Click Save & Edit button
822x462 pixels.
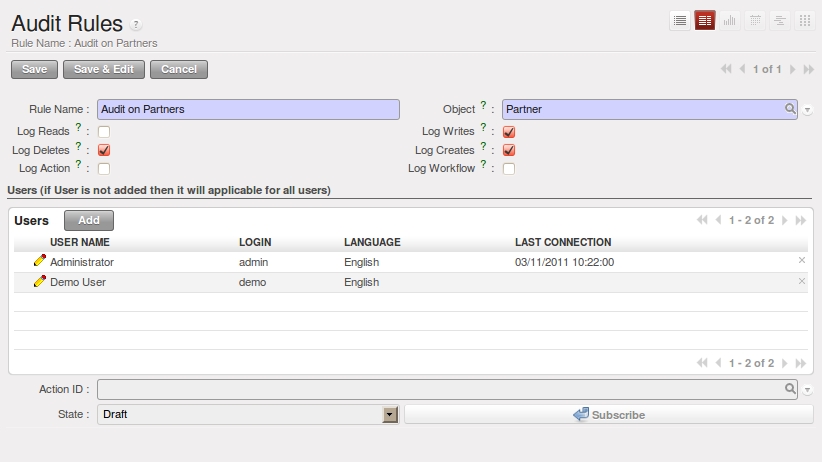pos(104,69)
